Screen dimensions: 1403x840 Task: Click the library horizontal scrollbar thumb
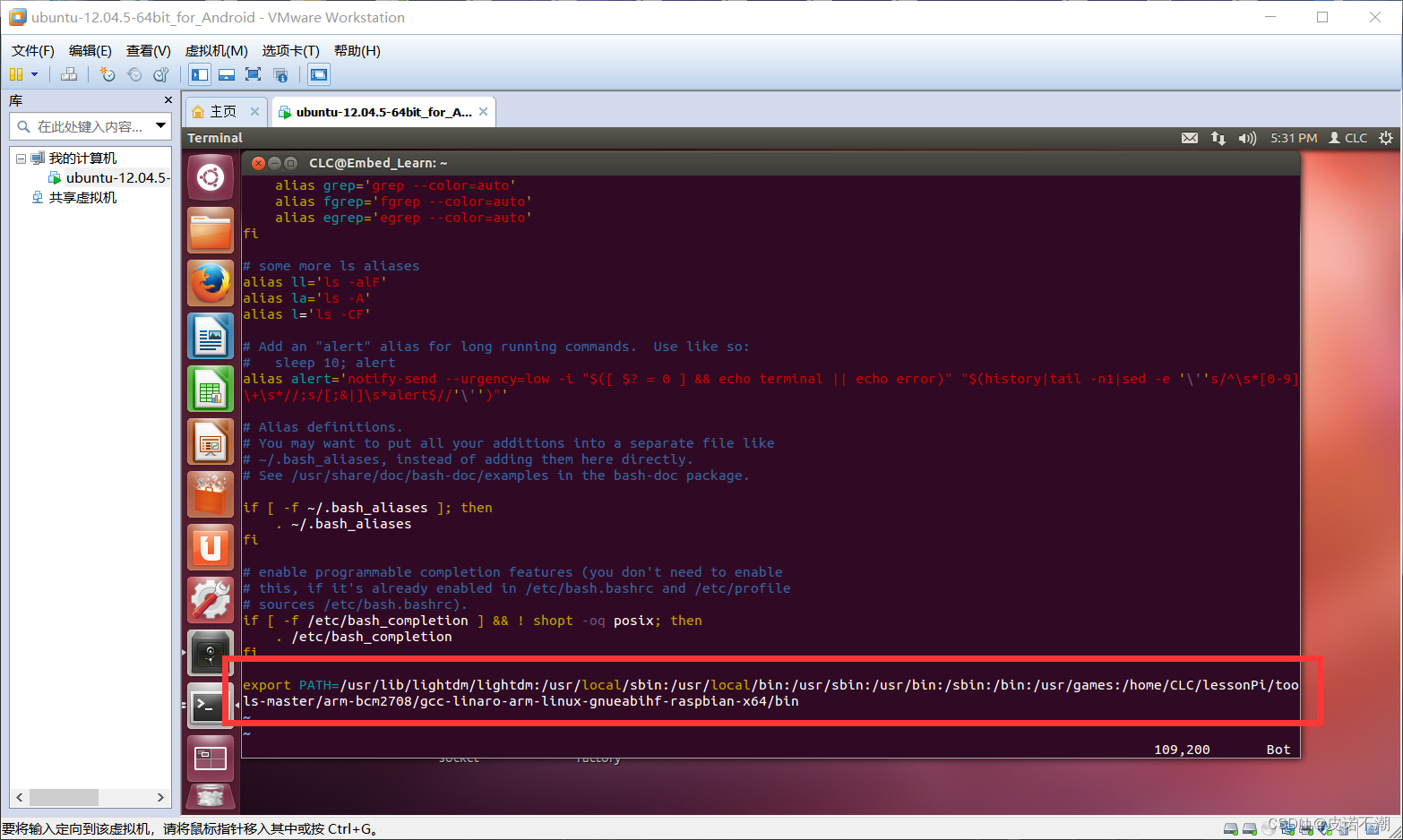coord(64,797)
